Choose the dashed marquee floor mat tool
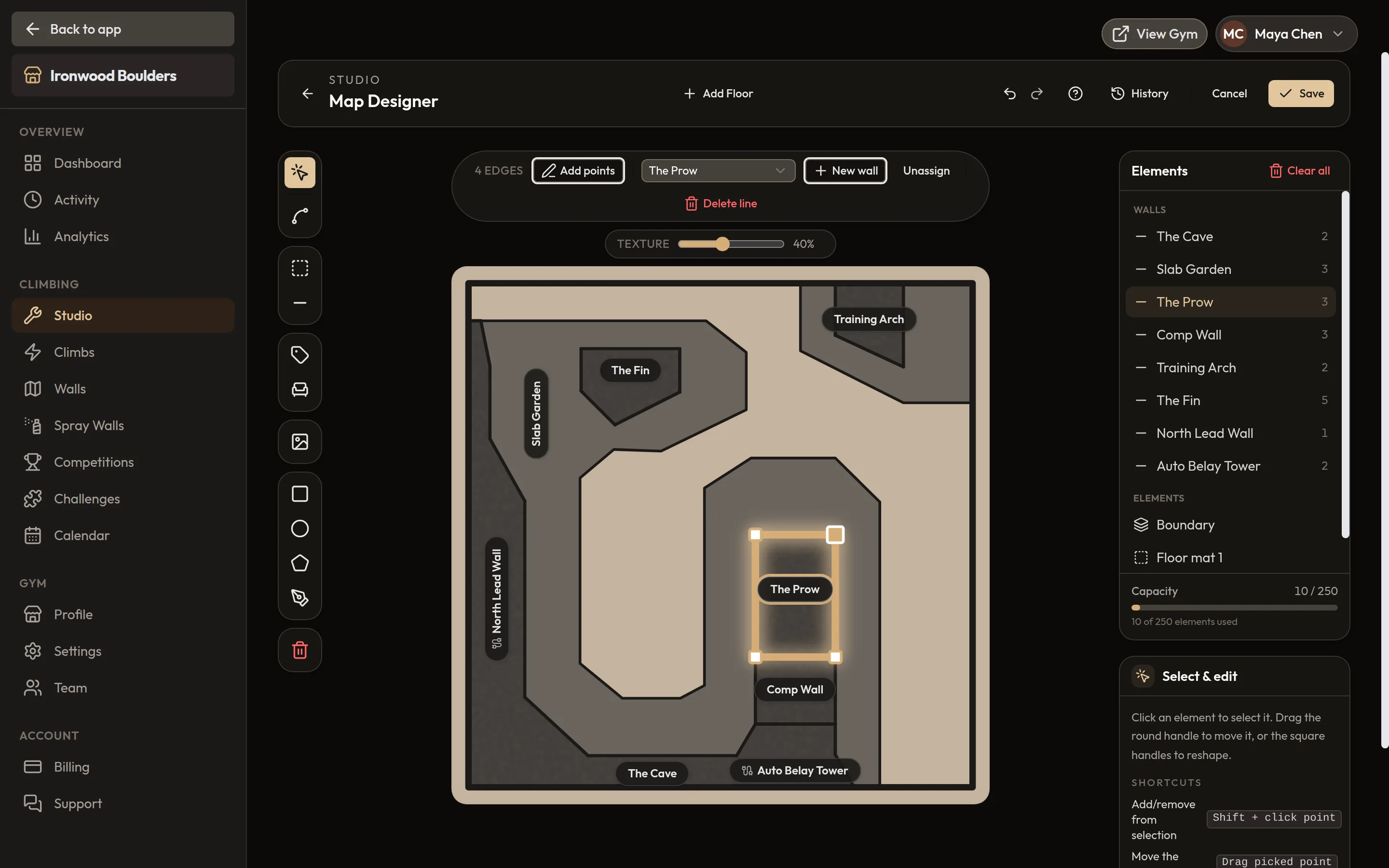The image size is (1389, 868). tap(300, 268)
